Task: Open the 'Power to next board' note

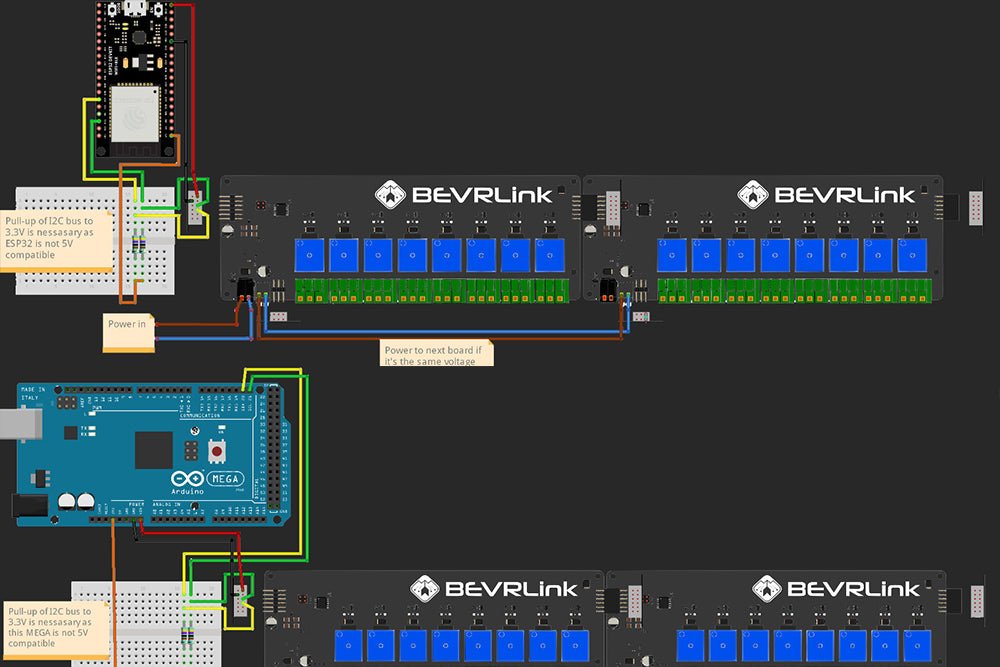Action: point(436,353)
